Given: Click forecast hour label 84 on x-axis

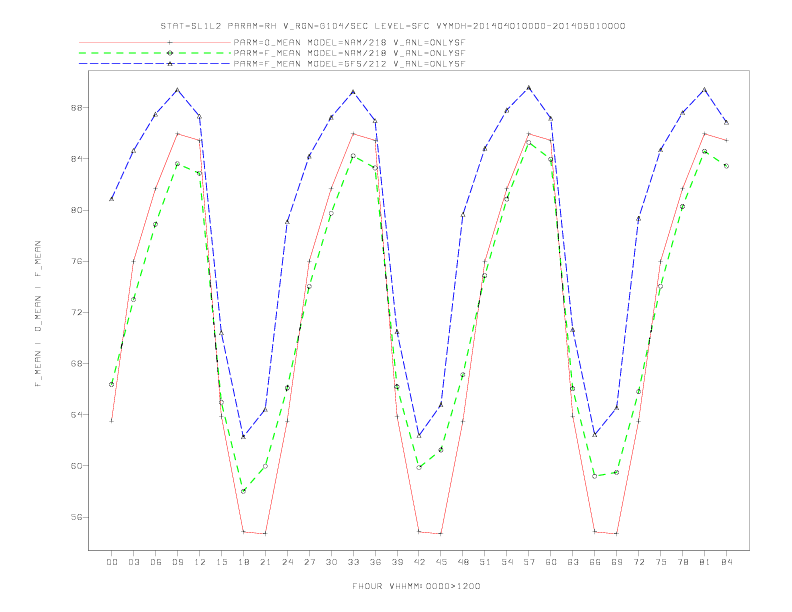Looking at the screenshot, I should point(727,562).
